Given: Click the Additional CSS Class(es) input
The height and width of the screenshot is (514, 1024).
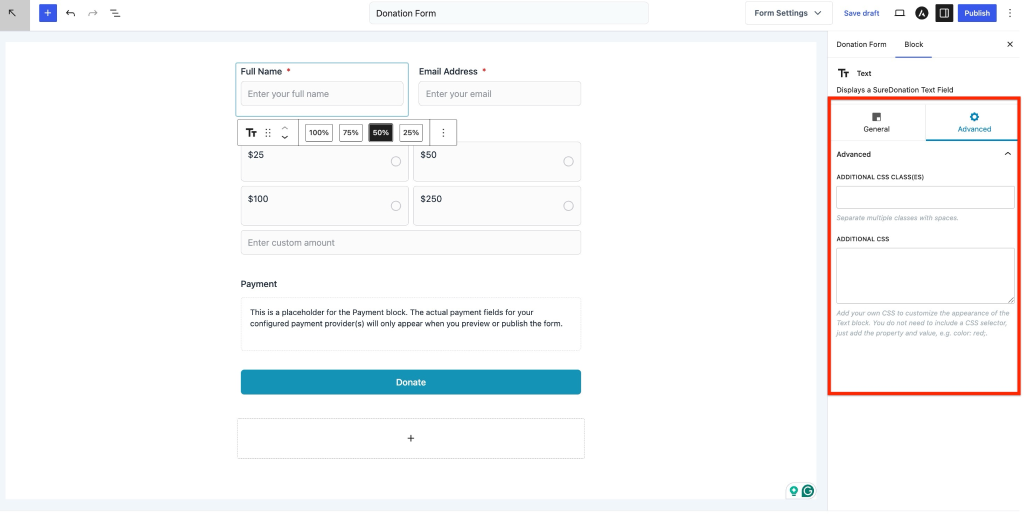Looking at the screenshot, I should point(925,197).
